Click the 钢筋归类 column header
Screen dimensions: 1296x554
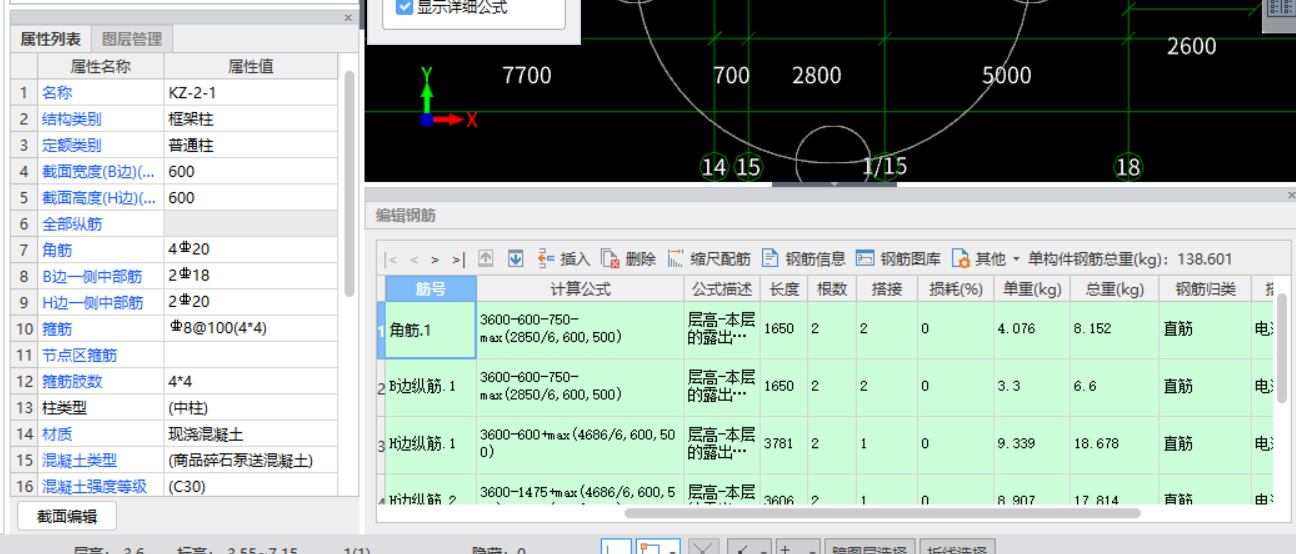(x=1205, y=289)
